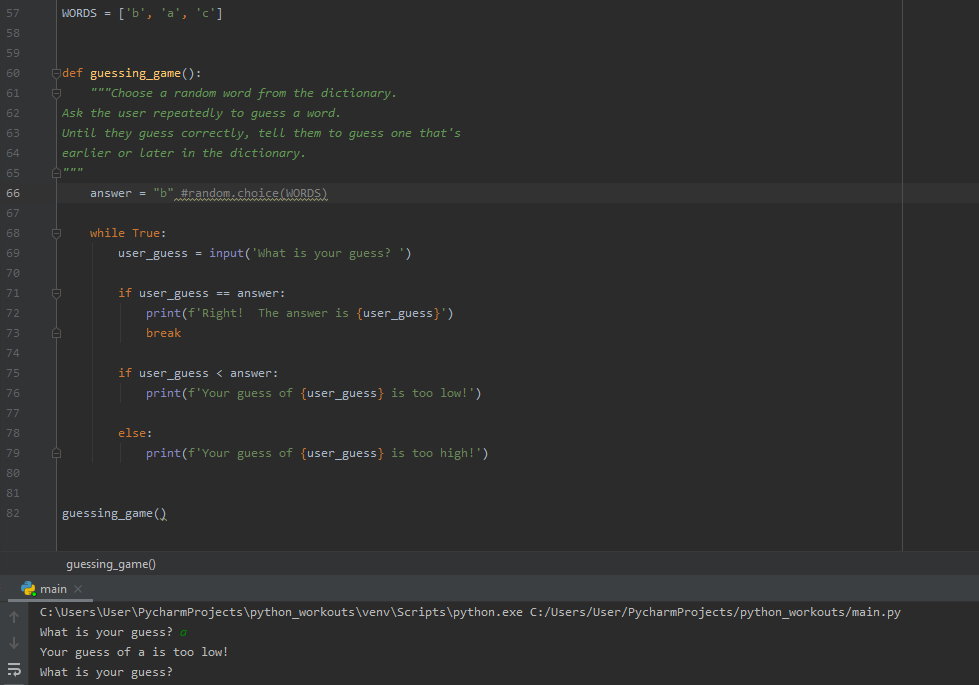
Task: Click fold end marker at line 79
Action: coord(56,453)
